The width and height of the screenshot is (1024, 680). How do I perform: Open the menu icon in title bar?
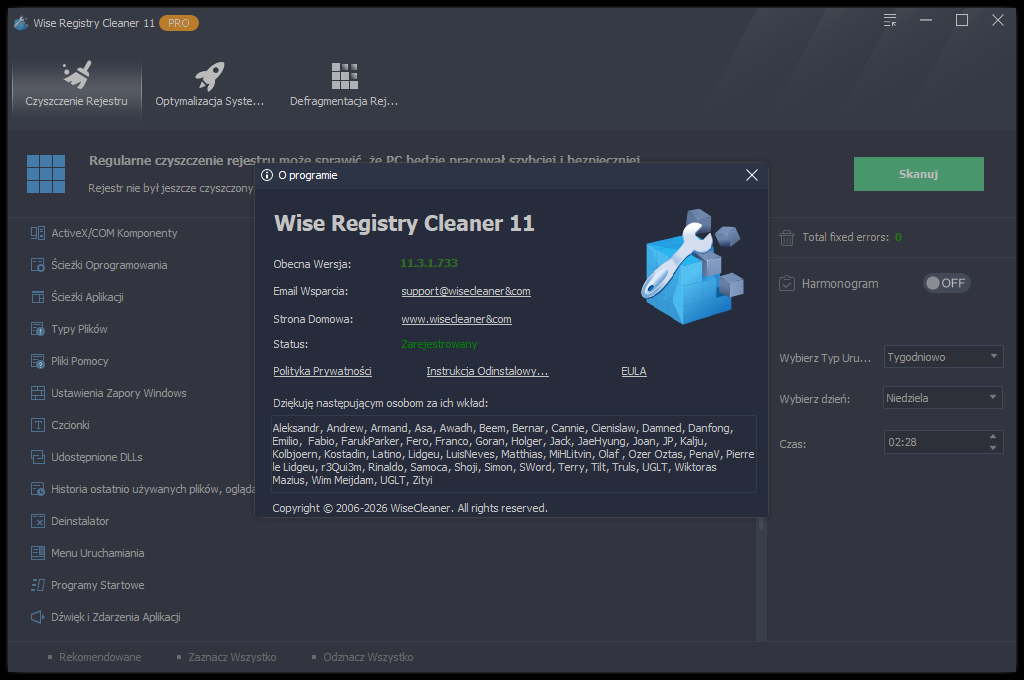pos(890,20)
